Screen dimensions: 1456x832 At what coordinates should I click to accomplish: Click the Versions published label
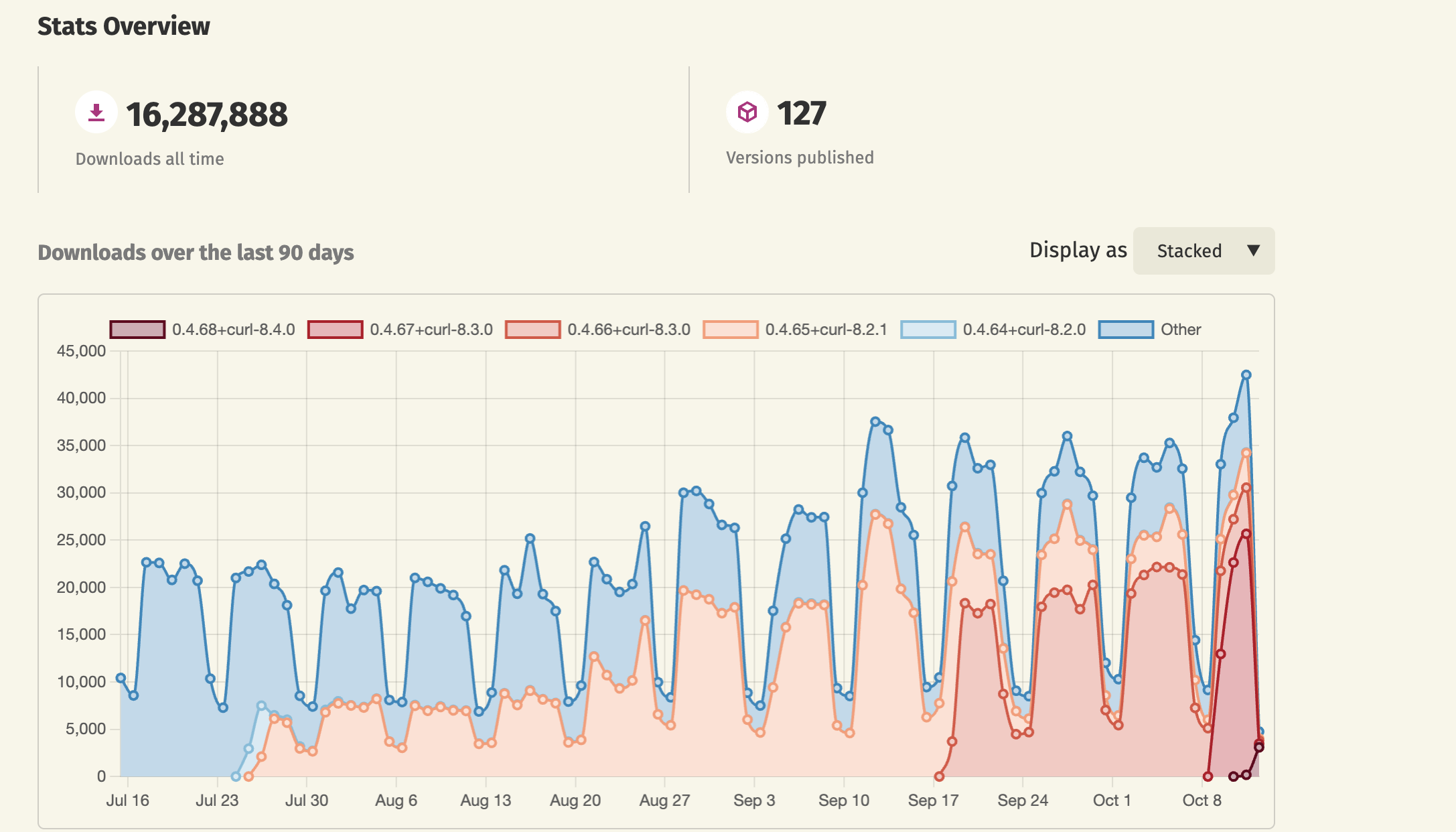pyautogui.click(x=800, y=157)
